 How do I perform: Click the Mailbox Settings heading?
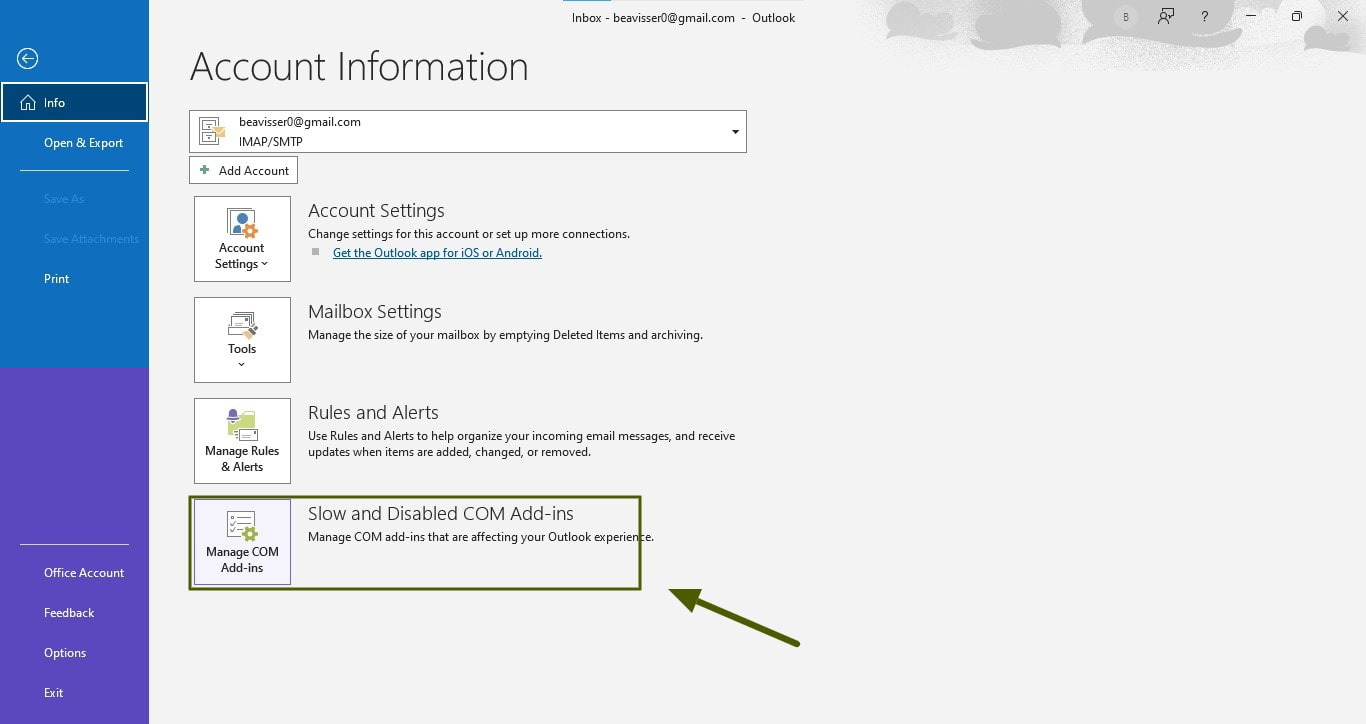[375, 311]
